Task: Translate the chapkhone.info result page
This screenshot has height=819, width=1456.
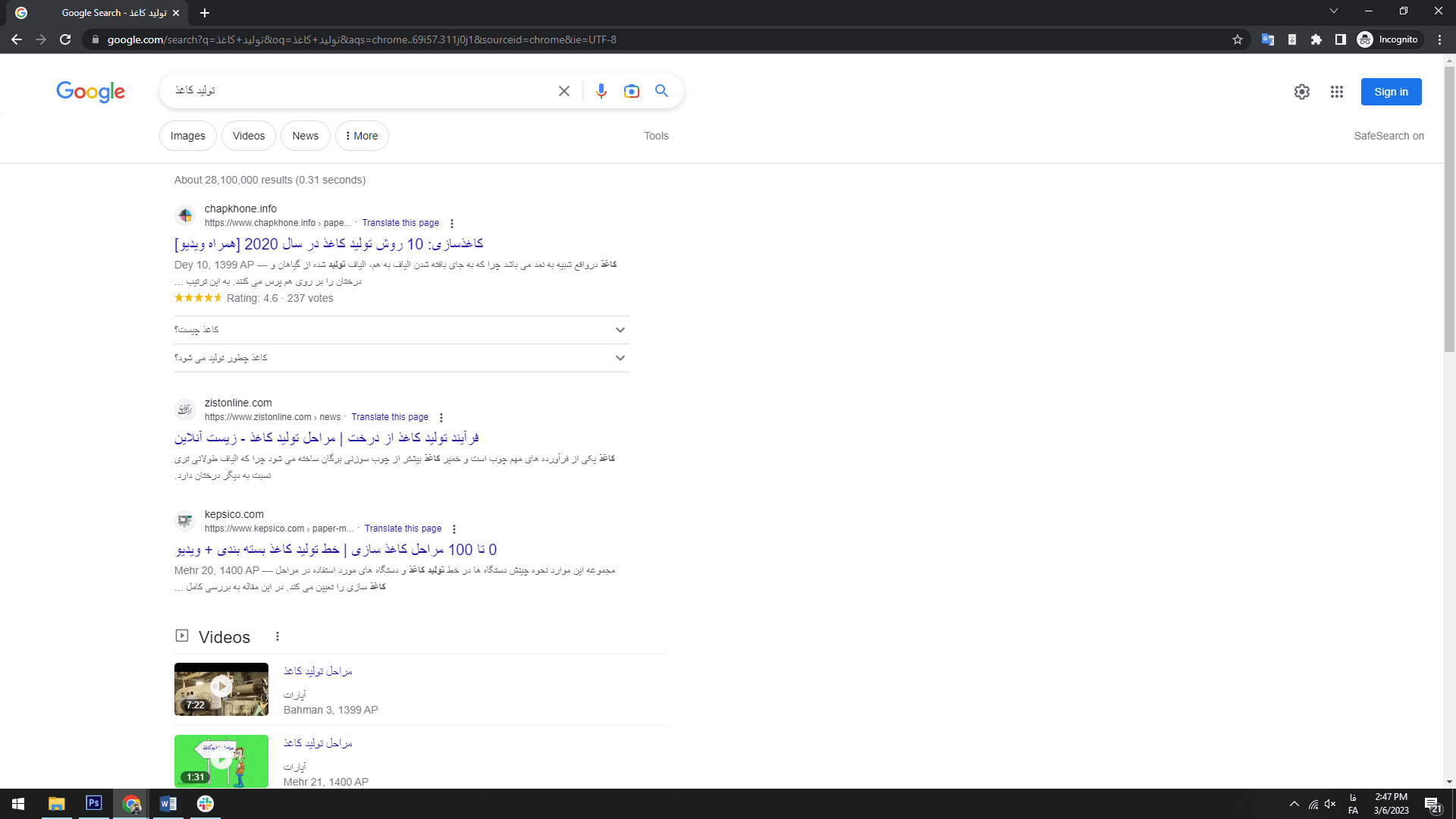Action: tap(400, 223)
